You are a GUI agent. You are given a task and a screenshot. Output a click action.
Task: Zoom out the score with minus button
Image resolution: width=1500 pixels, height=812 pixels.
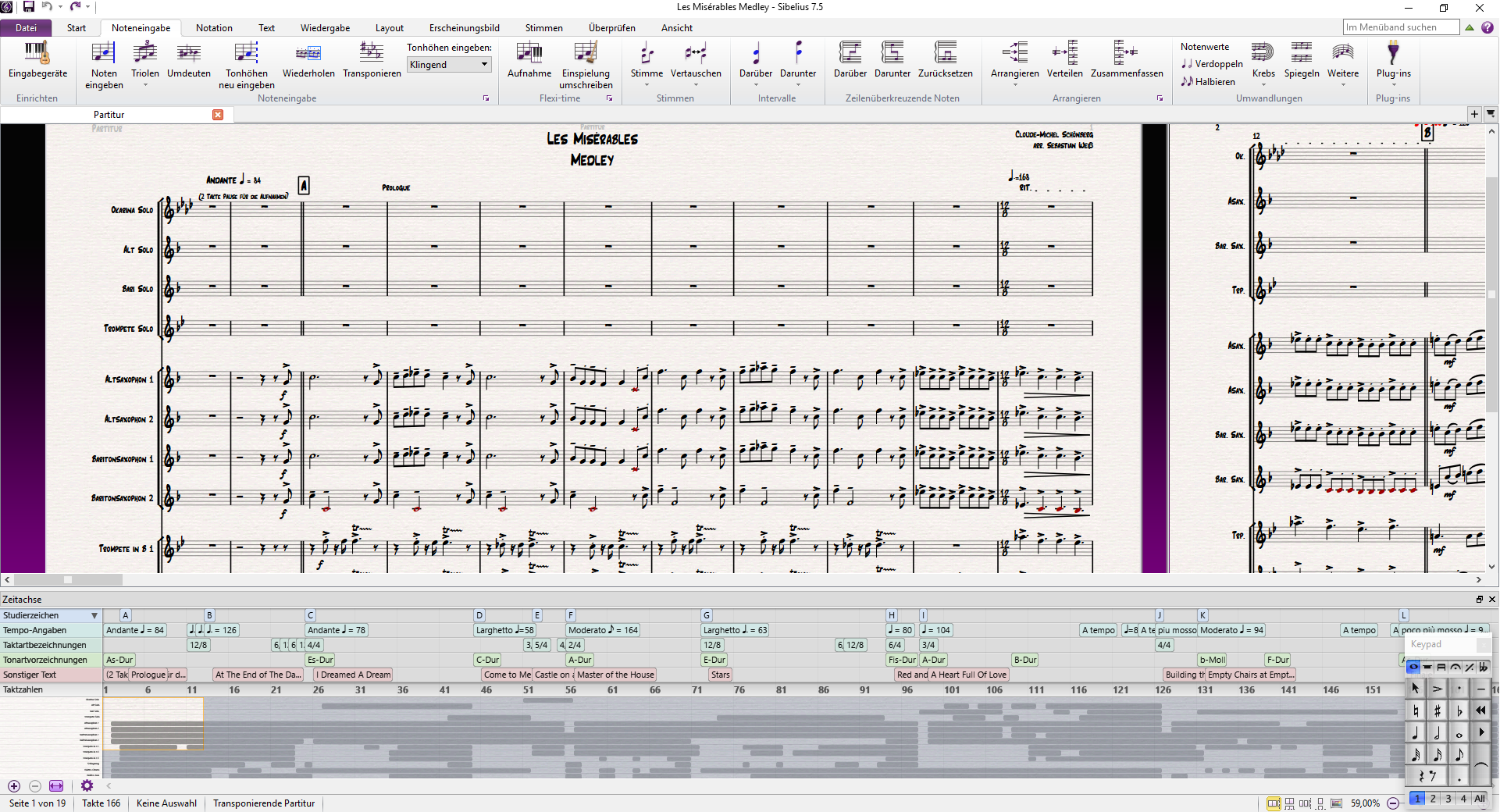pyautogui.click(x=1393, y=803)
